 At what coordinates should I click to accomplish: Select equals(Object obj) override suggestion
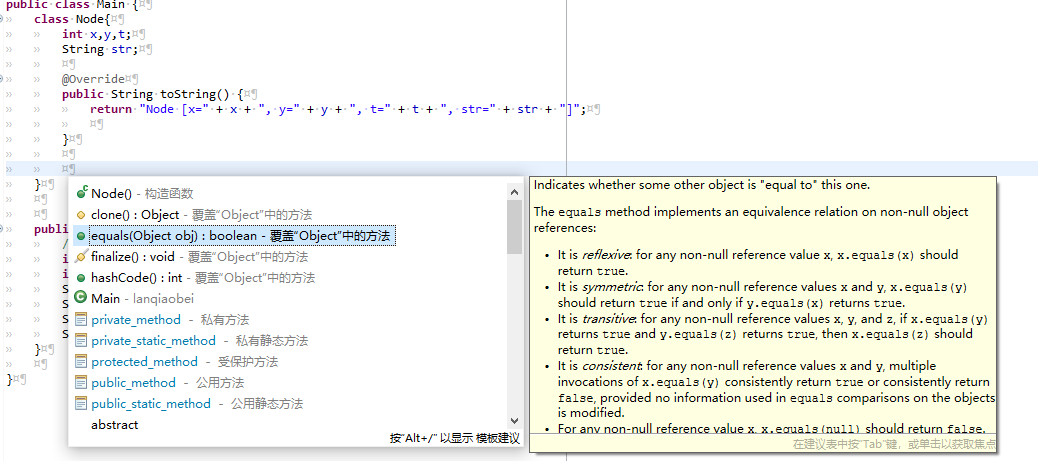tap(238, 236)
